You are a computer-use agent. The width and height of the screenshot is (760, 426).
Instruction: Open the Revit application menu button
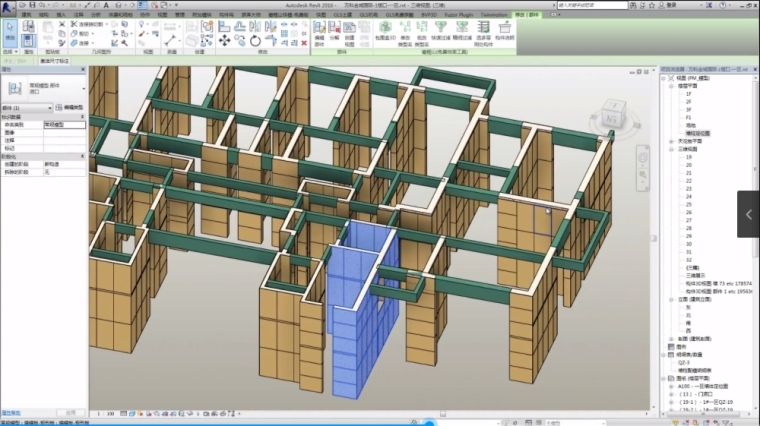tap(7, 6)
